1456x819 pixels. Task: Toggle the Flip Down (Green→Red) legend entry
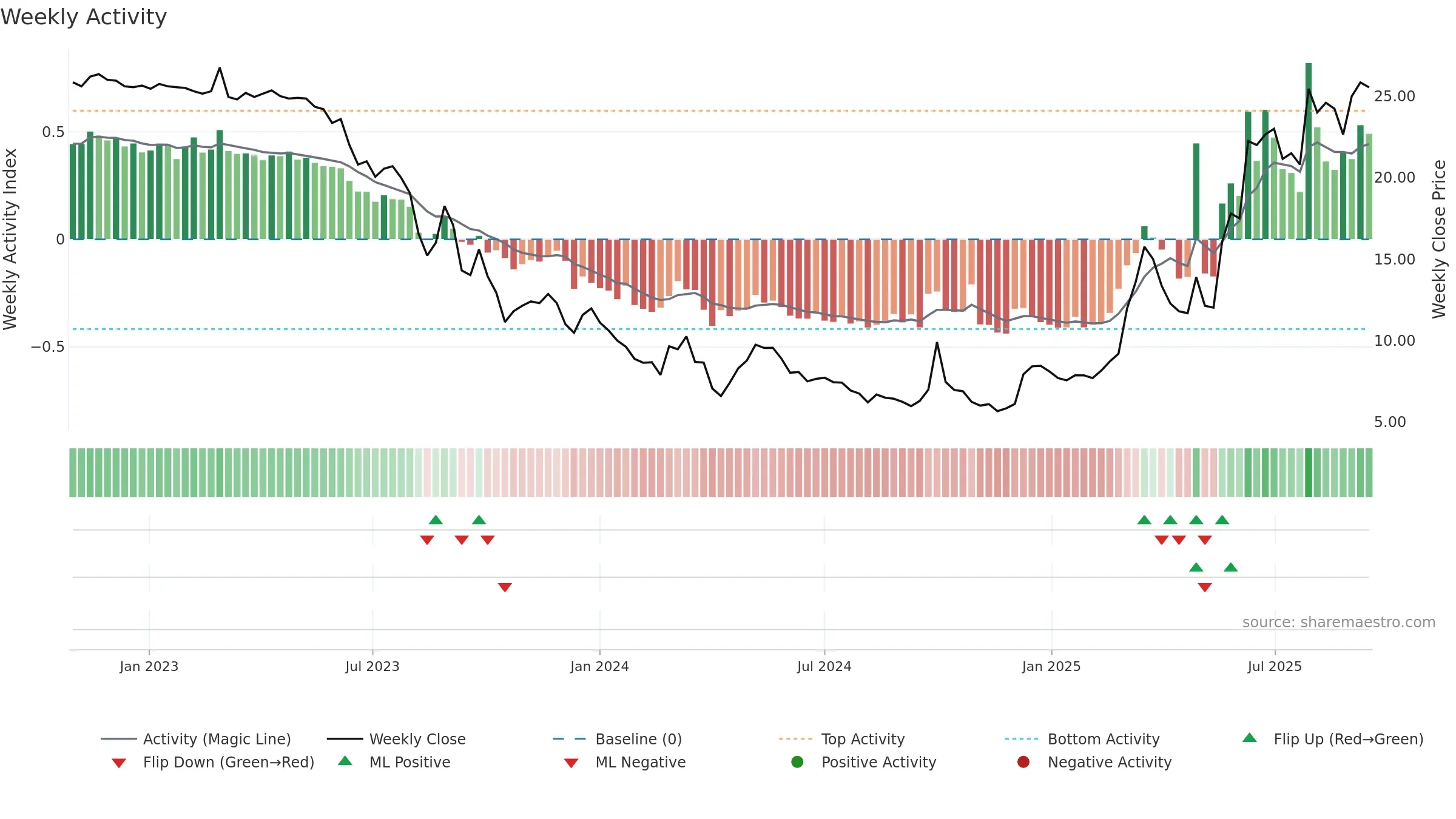(212, 762)
